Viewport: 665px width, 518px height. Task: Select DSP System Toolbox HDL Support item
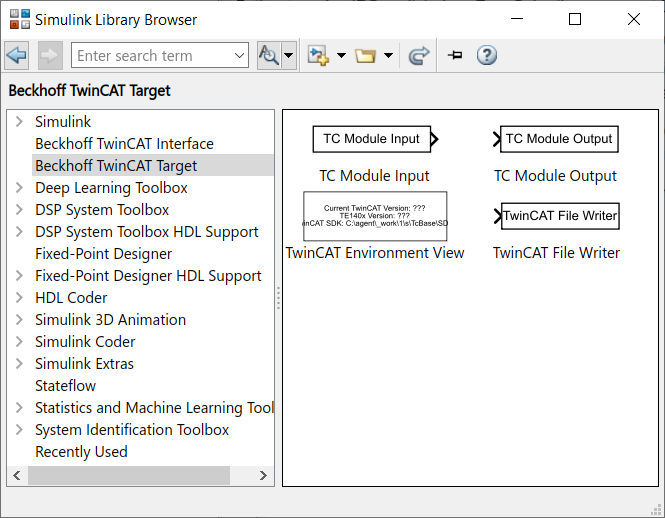147,232
